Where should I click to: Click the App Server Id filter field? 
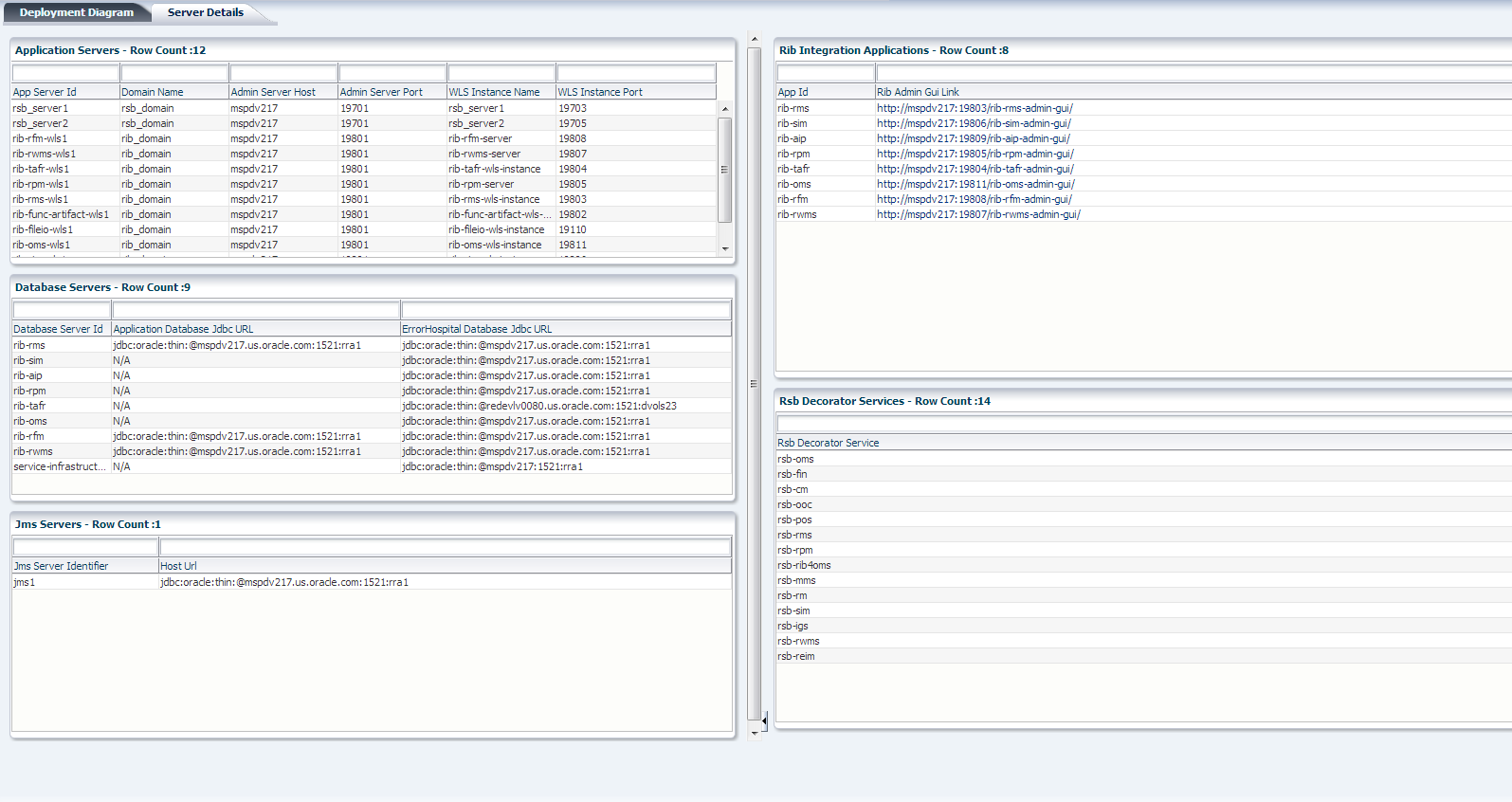[x=65, y=73]
